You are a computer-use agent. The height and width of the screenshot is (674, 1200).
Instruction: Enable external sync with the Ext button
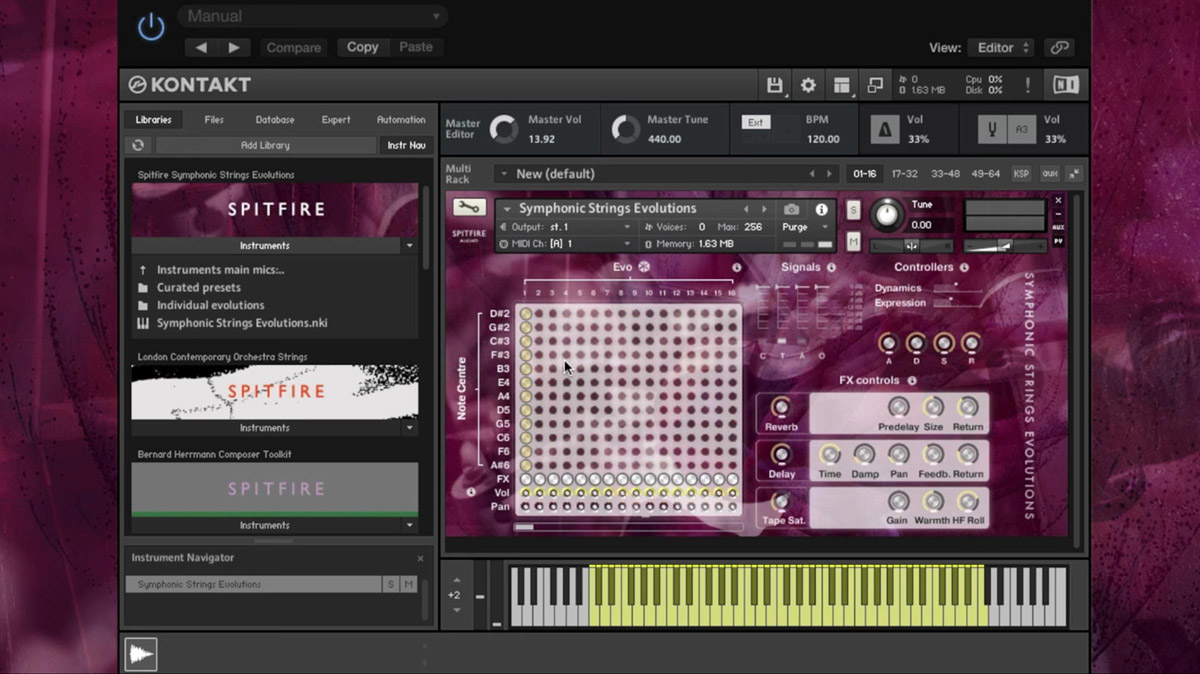coord(756,122)
